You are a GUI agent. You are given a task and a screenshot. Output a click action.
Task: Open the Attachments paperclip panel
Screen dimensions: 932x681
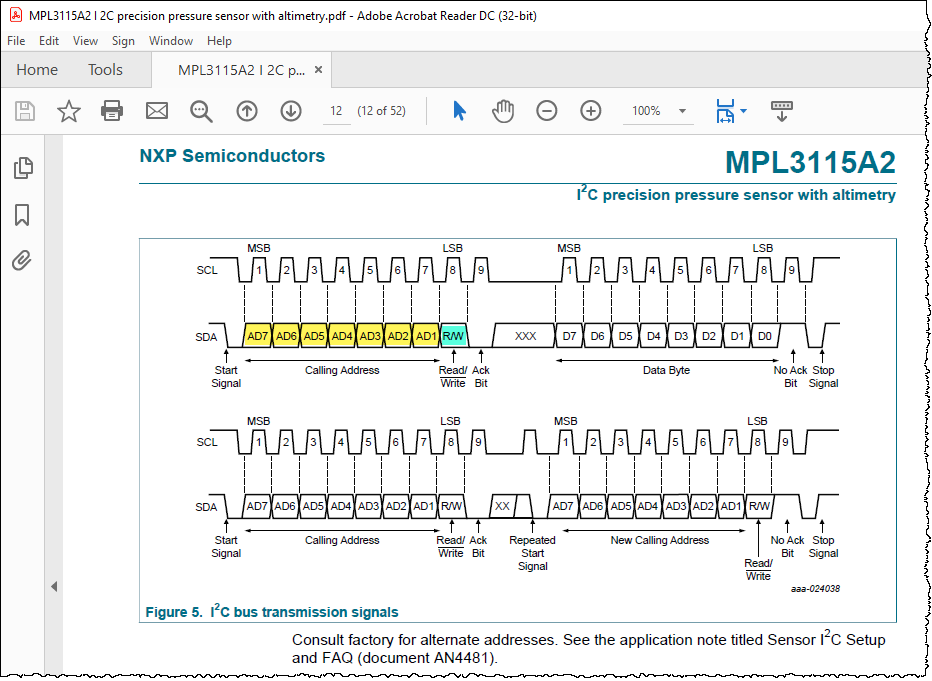tap(22, 260)
